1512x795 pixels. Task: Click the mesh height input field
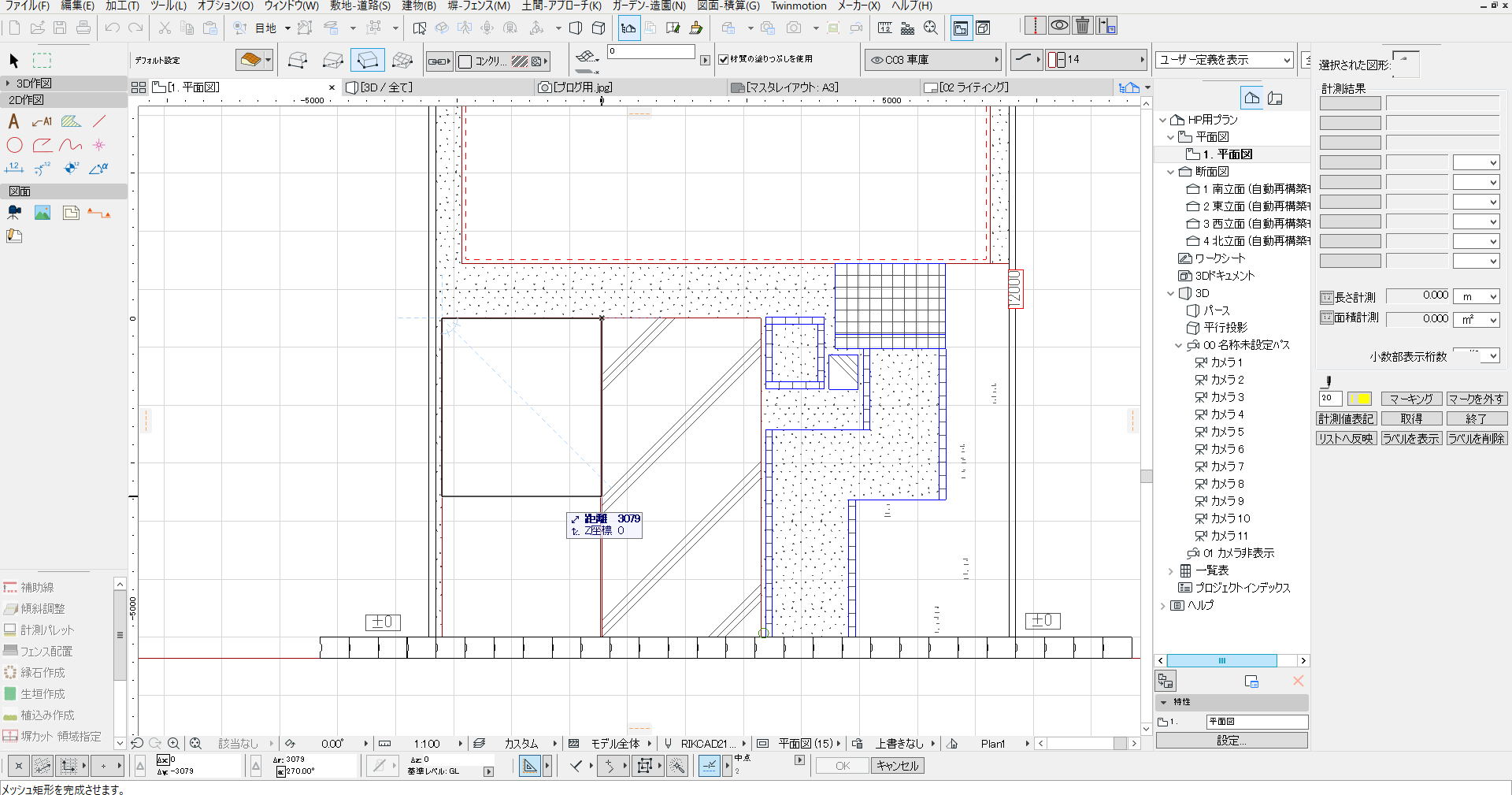[650, 52]
